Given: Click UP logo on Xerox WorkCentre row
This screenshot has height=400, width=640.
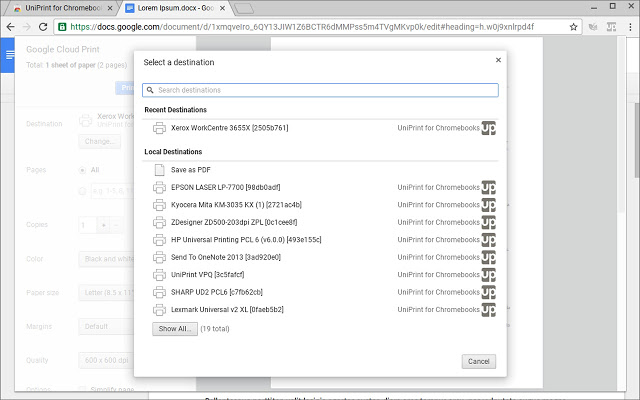Looking at the screenshot, I should 489,128.
